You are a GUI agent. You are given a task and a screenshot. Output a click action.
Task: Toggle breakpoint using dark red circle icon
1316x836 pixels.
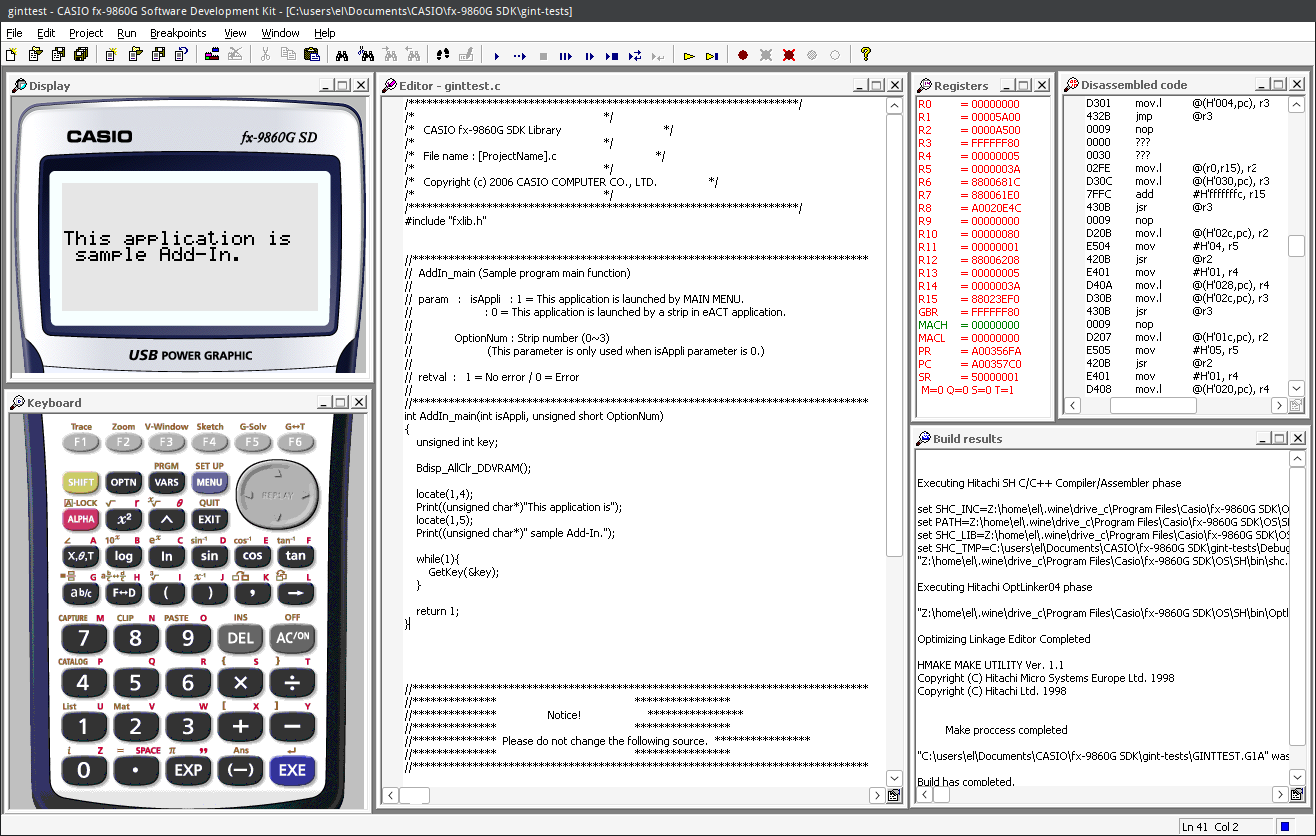[x=743, y=55]
